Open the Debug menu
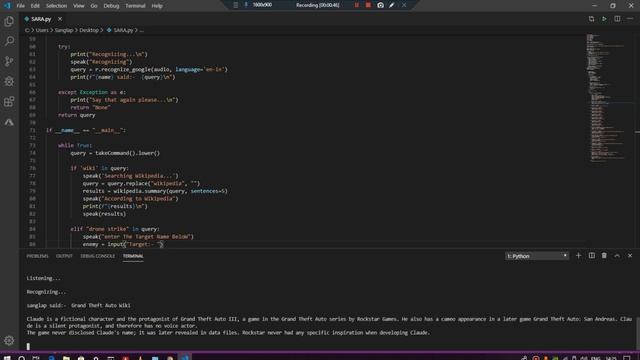This screenshot has width=640, height=360. click(111, 6)
